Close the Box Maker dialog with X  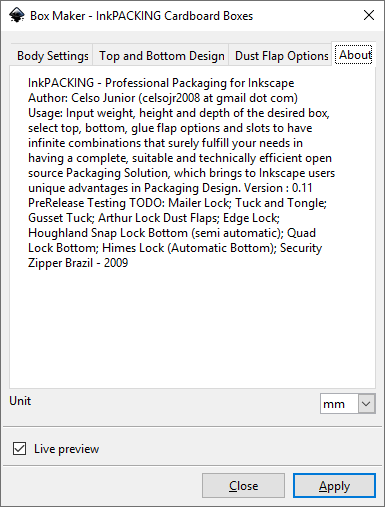[x=369, y=15]
